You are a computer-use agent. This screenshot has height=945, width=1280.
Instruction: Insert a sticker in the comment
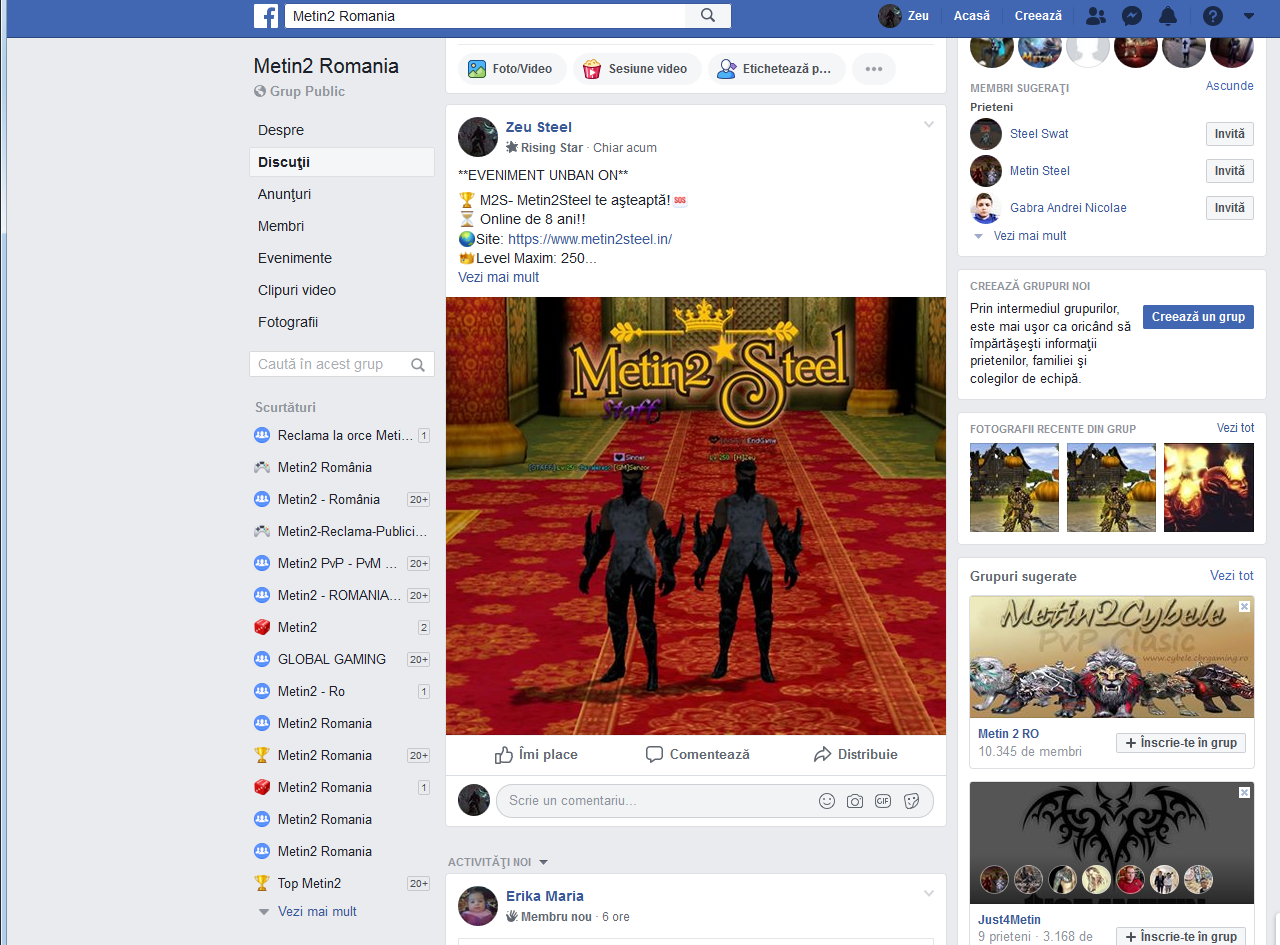point(911,801)
